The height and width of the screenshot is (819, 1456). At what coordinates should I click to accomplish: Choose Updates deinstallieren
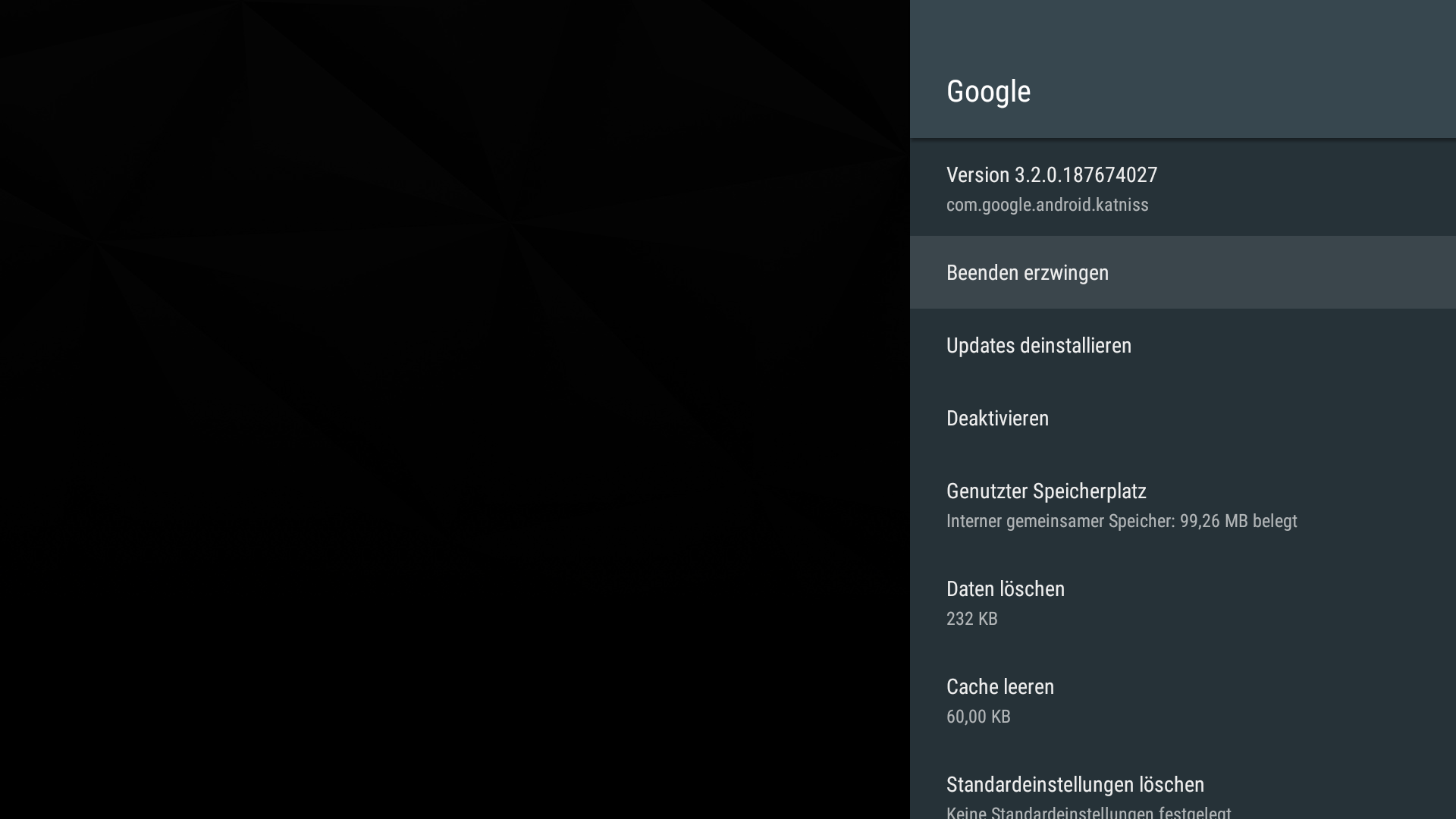click(x=1183, y=345)
